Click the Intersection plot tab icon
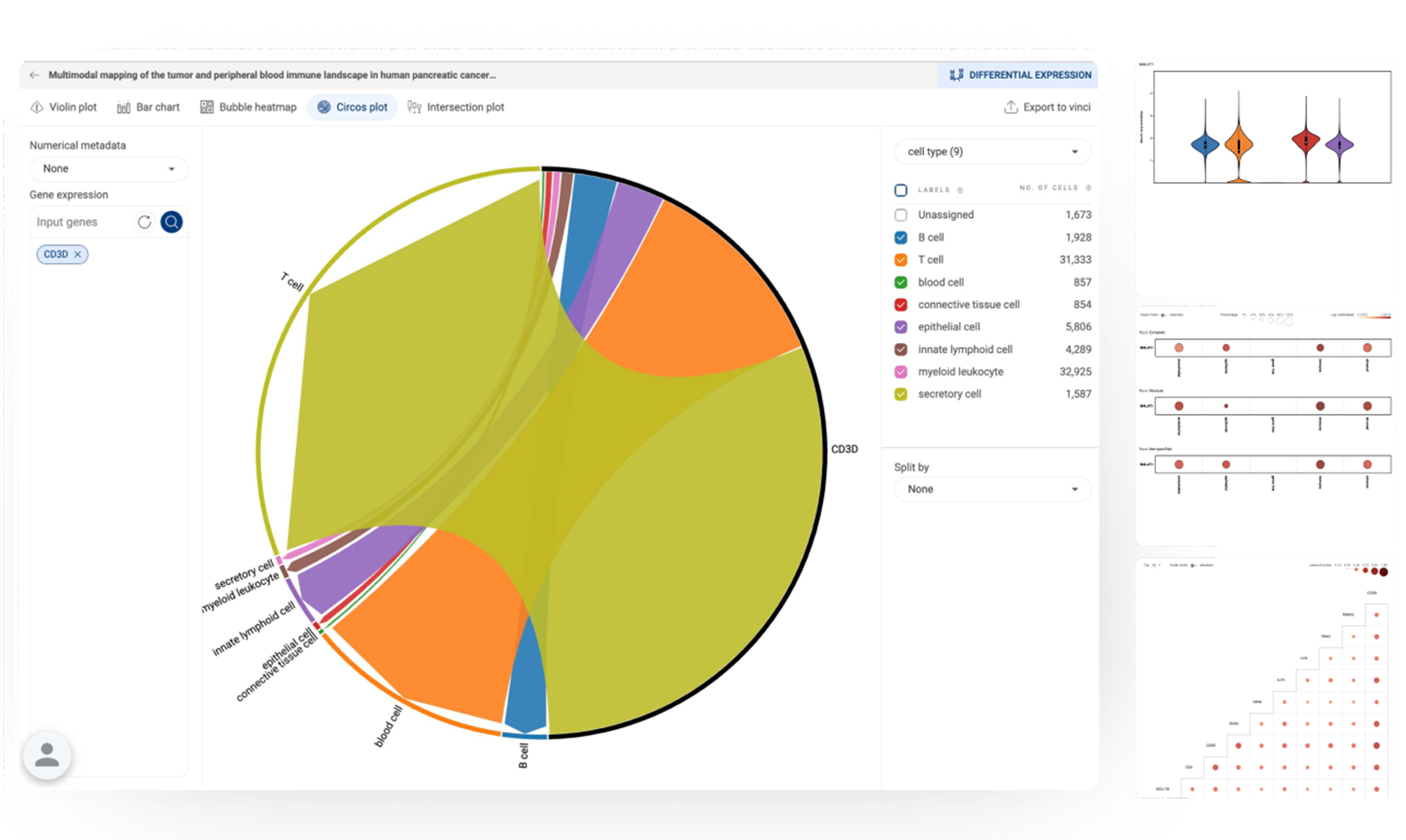Viewport: 1406px width, 840px height. (416, 107)
